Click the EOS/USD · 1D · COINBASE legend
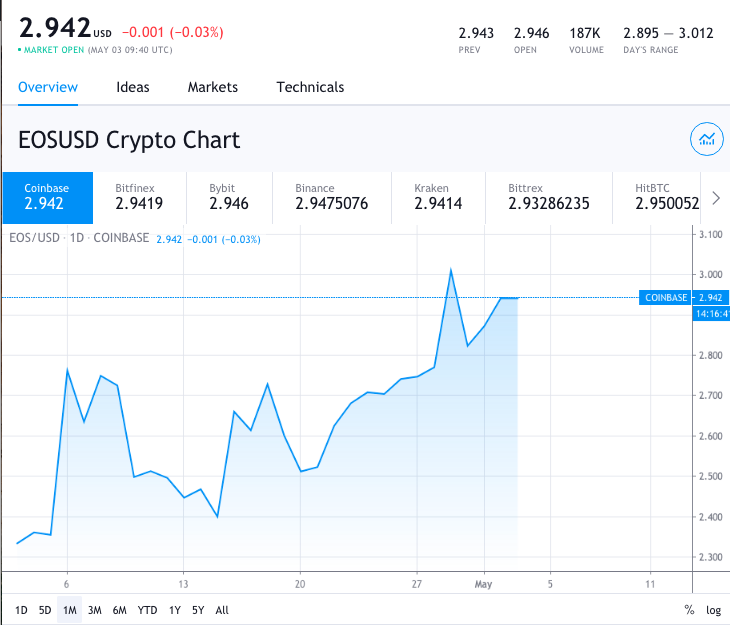Image resolution: width=730 pixels, height=625 pixels. 79,238
